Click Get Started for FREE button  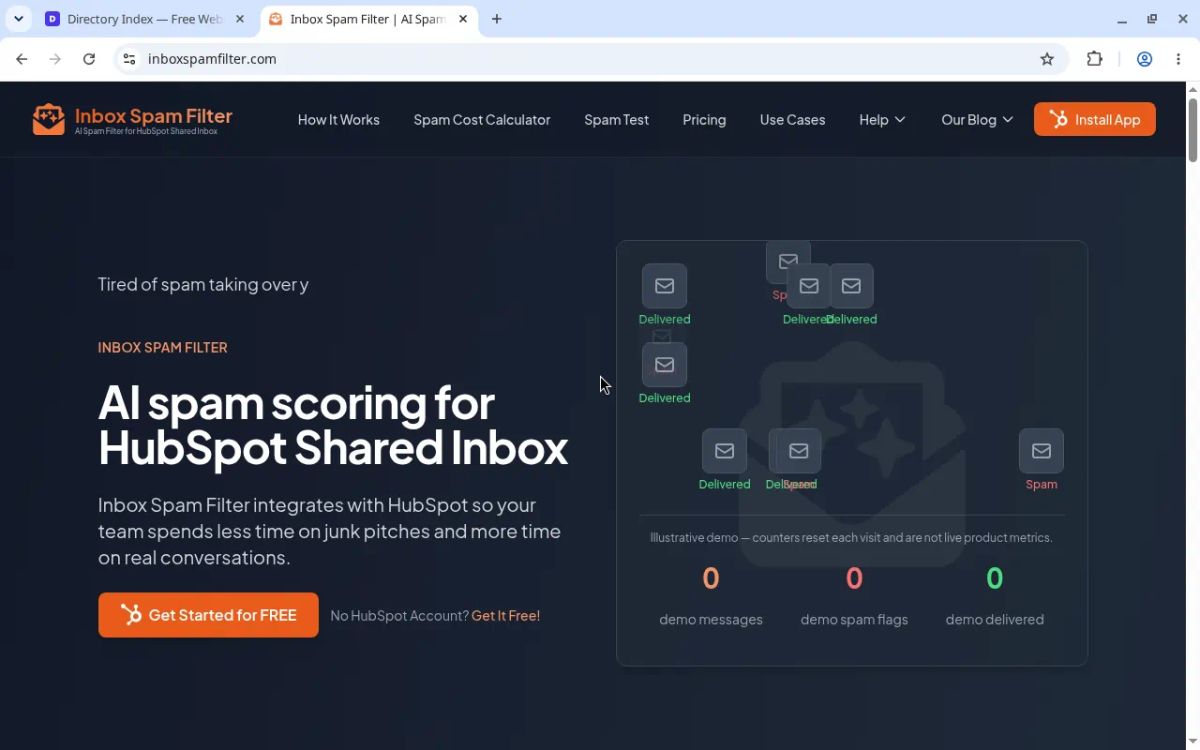coord(208,615)
